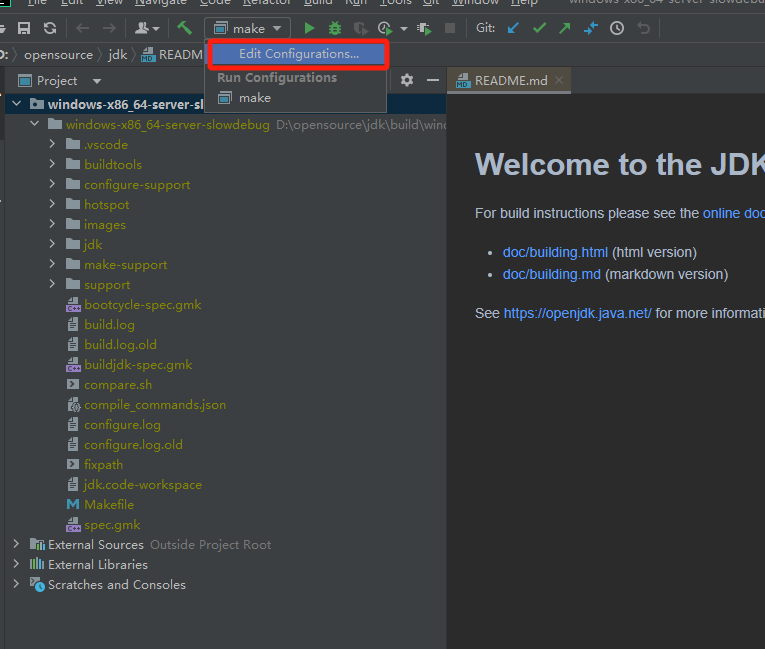Select configure.log.old file

coord(133,445)
